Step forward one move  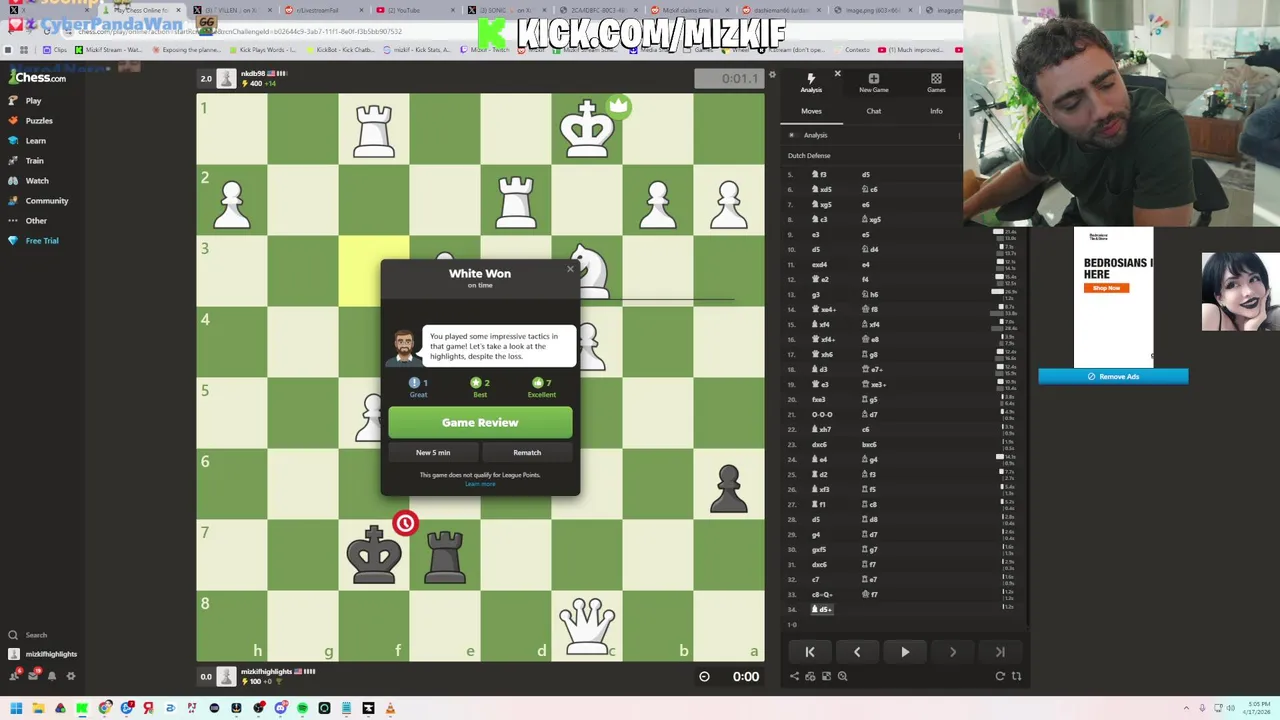click(952, 652)
